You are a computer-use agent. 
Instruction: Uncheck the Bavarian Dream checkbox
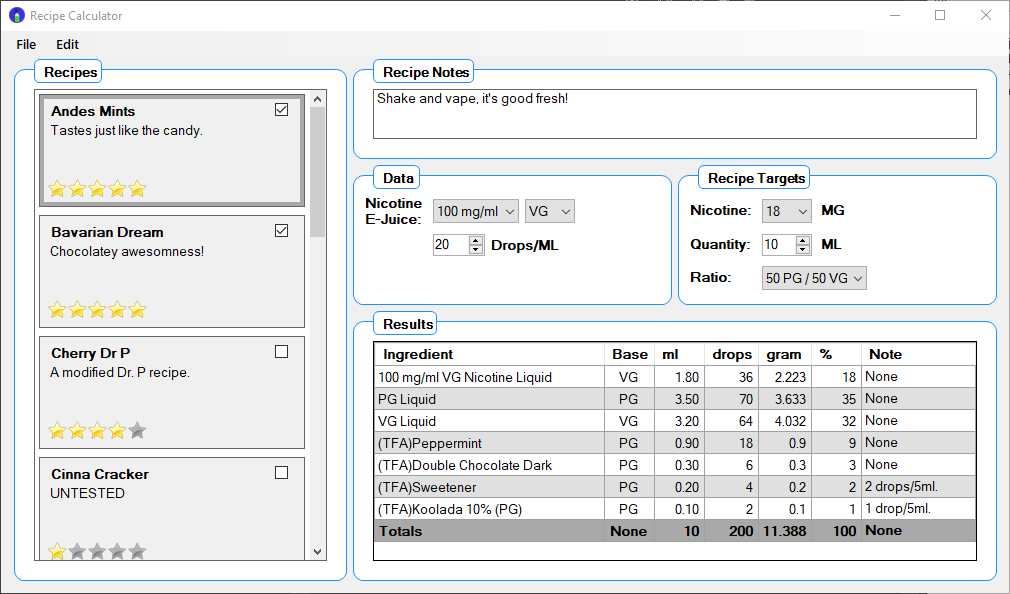[x=281, y=231]
